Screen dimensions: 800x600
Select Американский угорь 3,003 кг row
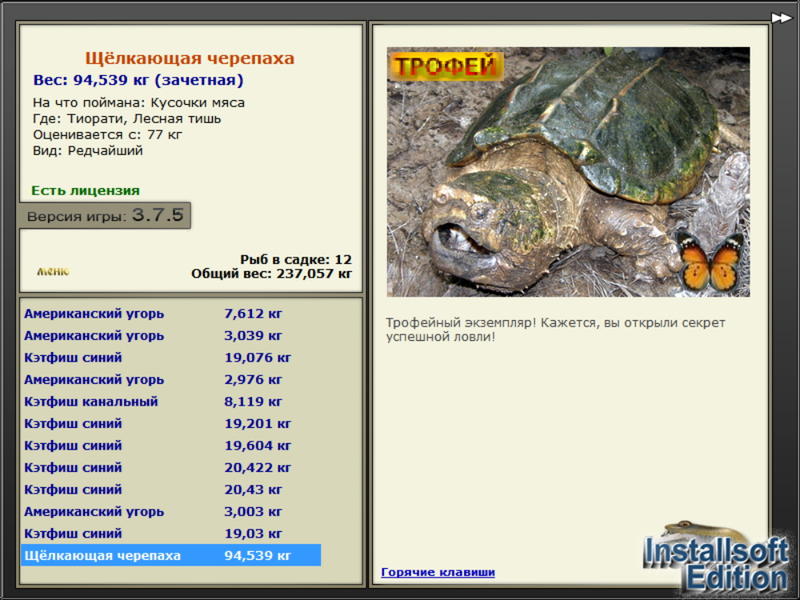(171, 511)
